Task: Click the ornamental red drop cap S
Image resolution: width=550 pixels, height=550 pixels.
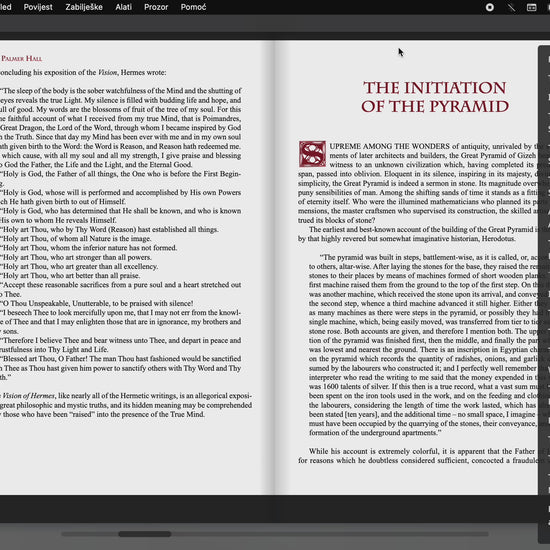Action: click(312, 154)
